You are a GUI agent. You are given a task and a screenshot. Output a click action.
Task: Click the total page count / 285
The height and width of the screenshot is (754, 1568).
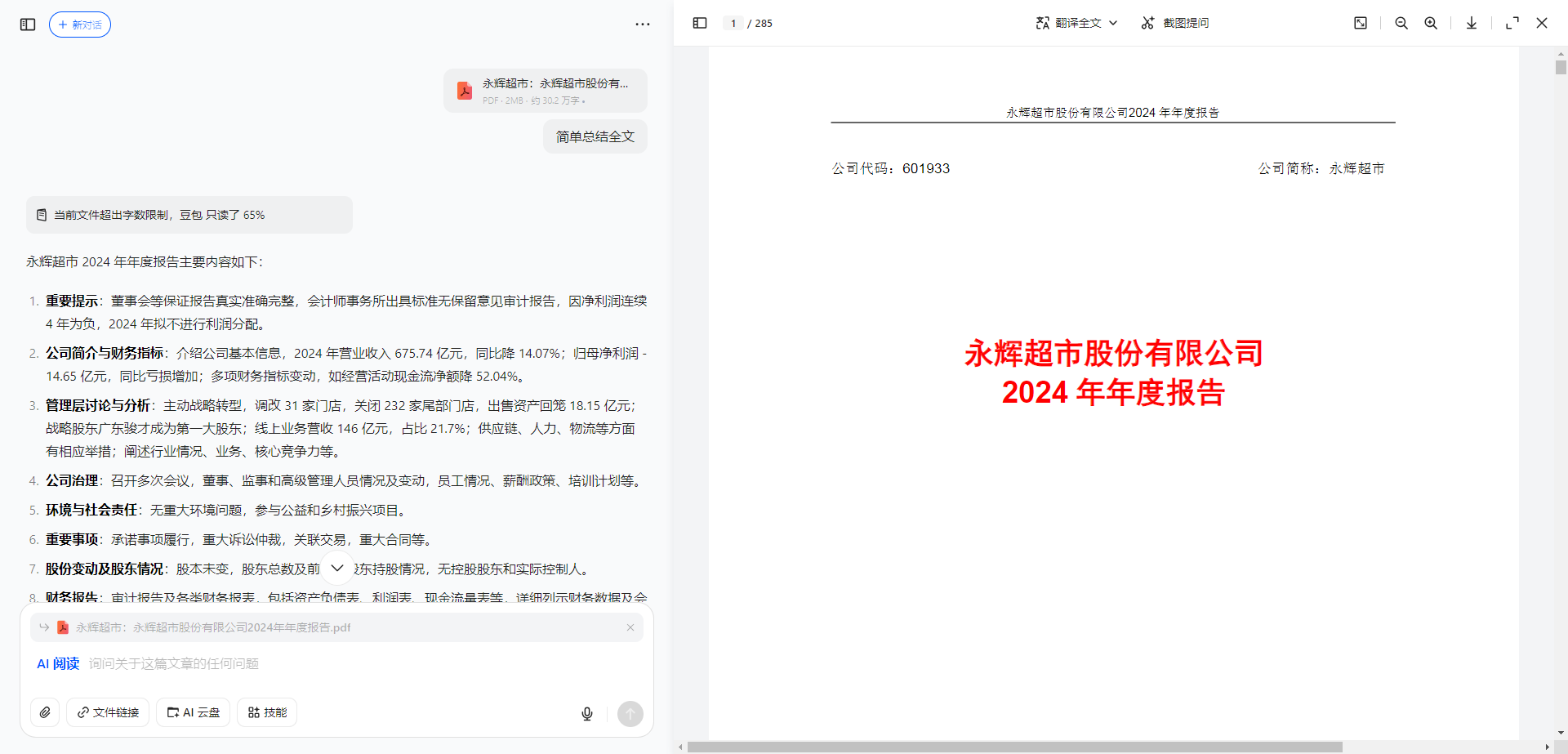[759, 23]
